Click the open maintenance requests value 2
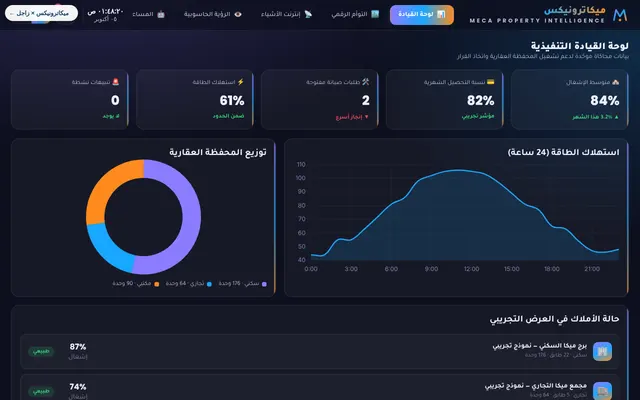This screenshot has height=400, width=640. click(366, 100)
